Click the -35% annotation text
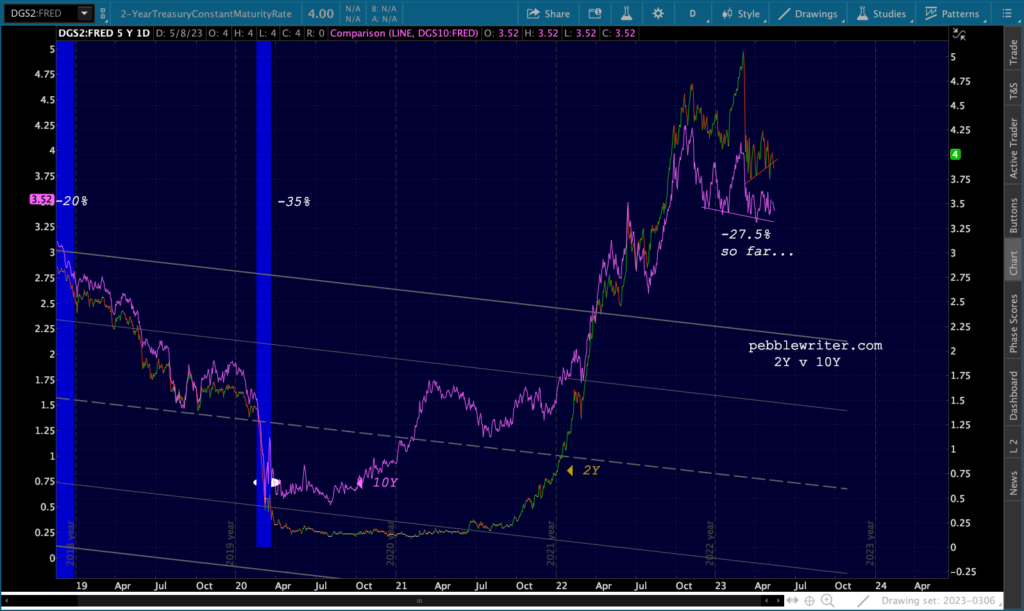Screen dimensions: 1024x611 294,202
